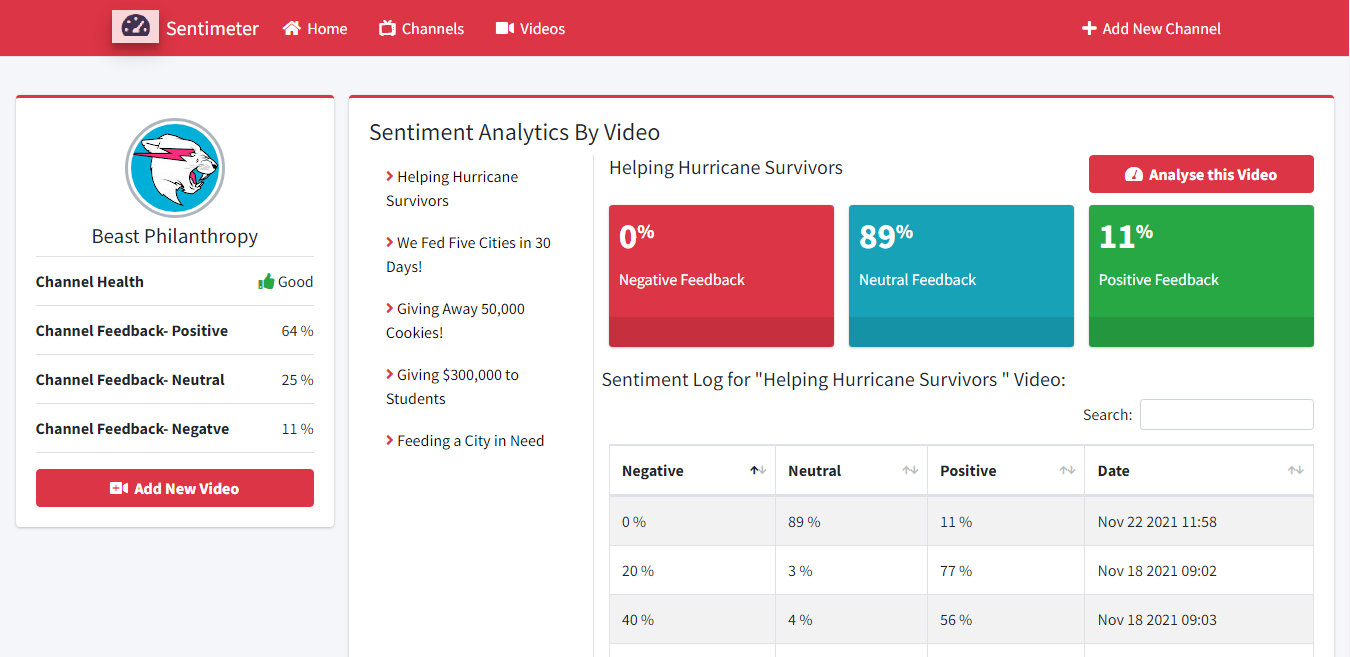Viewport: 1350px width, 657px height.
Task: Click the Beast Philanthropy channel avatar
Action: coord(175,169)
